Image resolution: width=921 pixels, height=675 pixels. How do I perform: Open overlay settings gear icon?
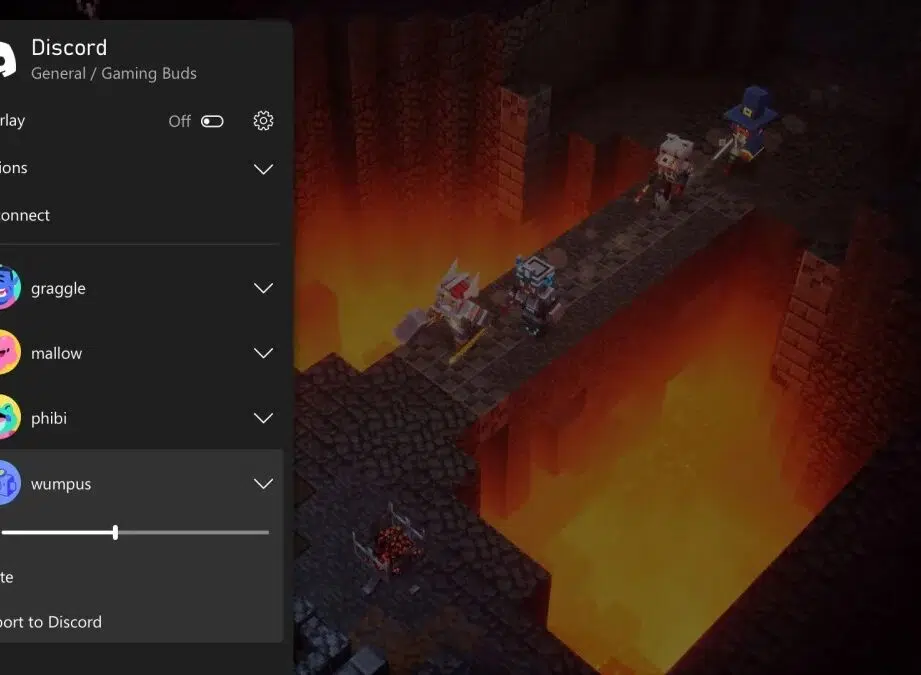(x=263, y=120)
